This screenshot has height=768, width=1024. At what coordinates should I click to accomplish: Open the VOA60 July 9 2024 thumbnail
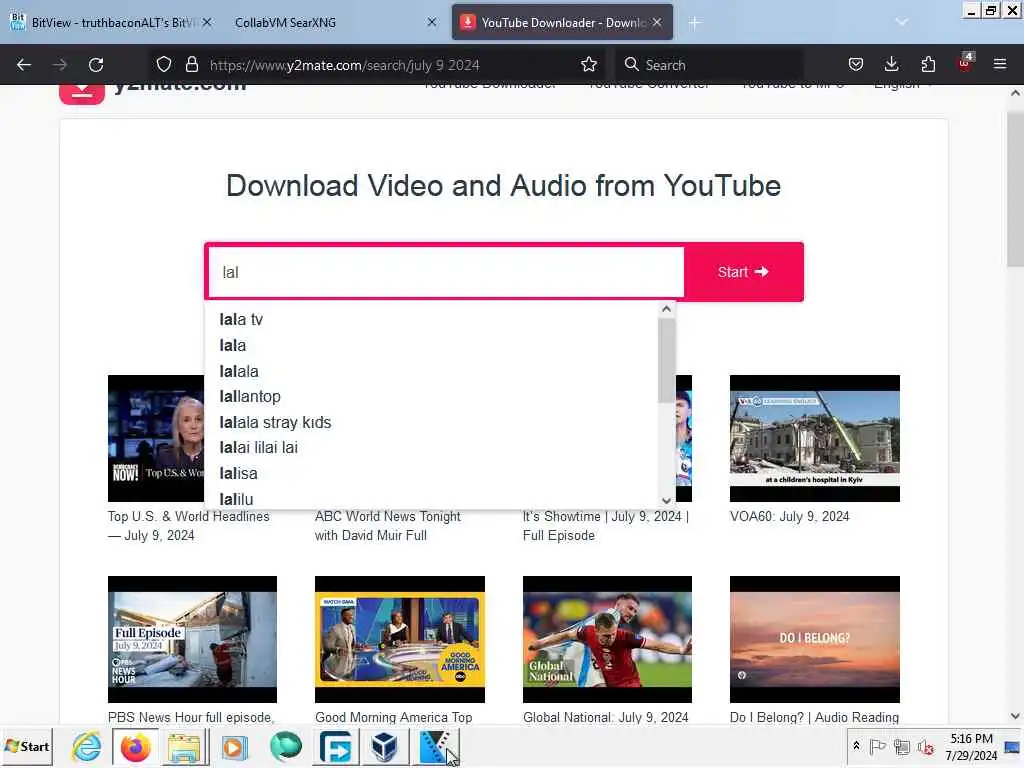tap(814, 438)
